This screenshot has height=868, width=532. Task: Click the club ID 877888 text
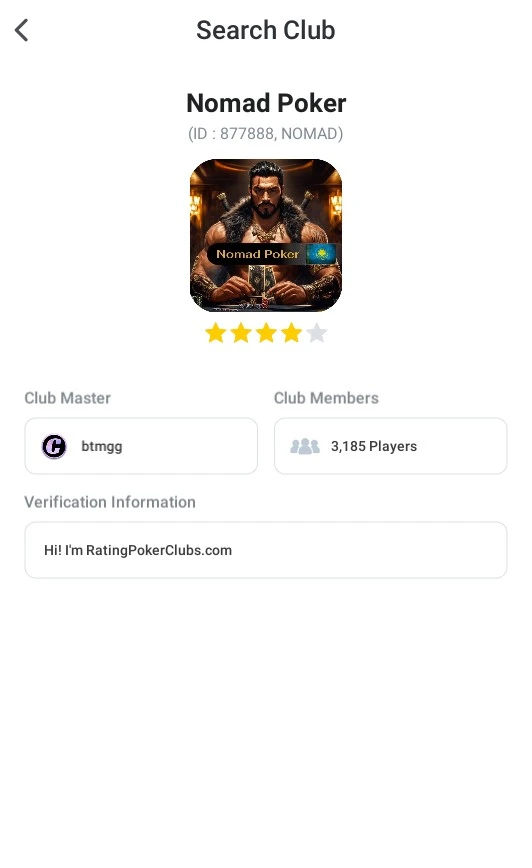pyautogui.click(x=266, y=133)
